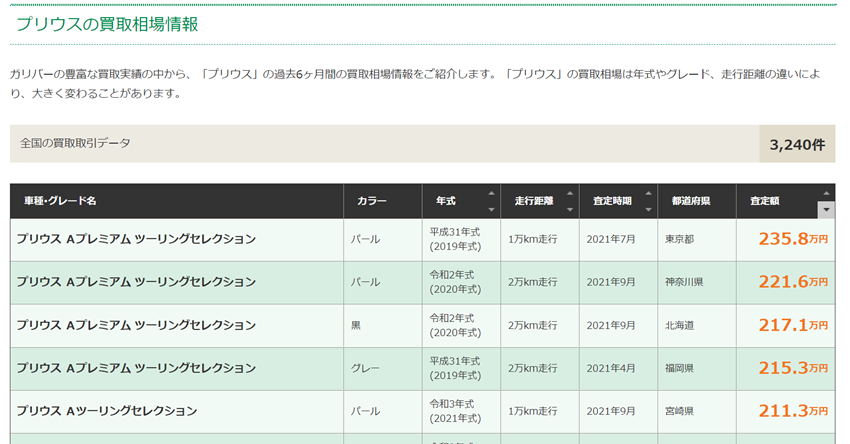Sort 査定時期 ascending using up arrow

click(x=648, y=193)
